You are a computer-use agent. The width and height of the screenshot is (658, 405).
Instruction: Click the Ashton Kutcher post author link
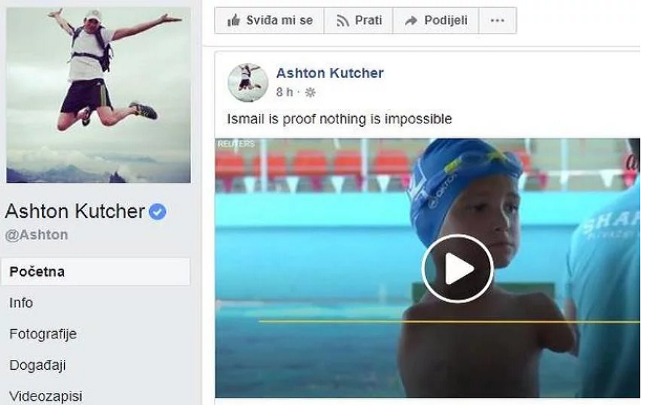(x=330, y=73)
